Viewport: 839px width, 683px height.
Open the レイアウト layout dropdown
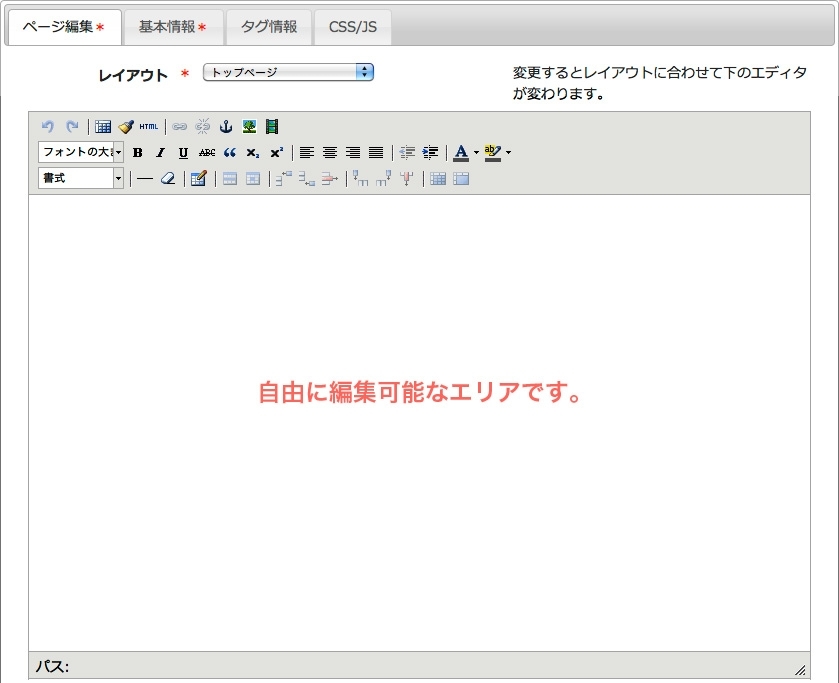click(x=288, y=71)
